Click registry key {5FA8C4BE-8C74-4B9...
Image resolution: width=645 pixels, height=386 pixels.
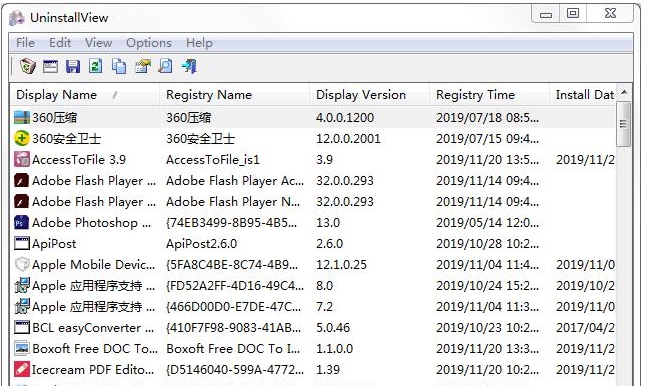coord(232,265)
